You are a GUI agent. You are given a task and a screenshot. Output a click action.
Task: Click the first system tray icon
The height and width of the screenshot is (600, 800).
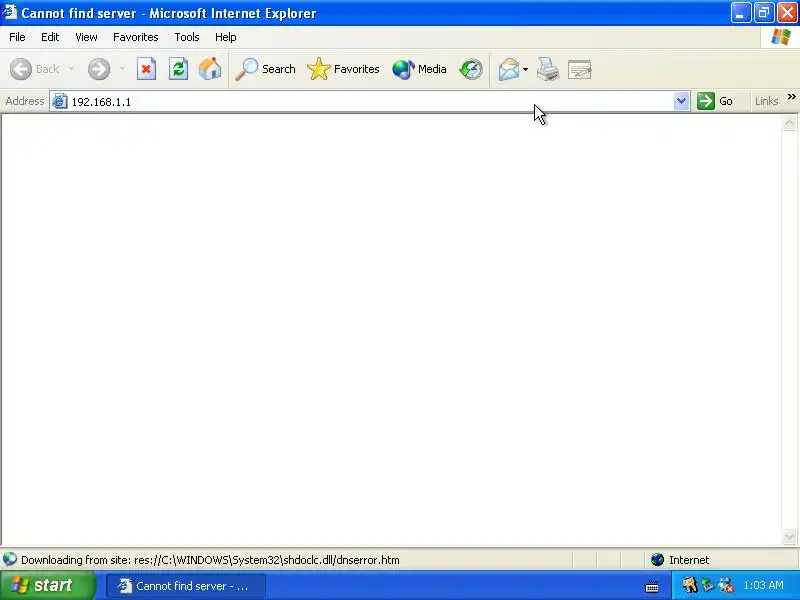(x=689, y=585)
